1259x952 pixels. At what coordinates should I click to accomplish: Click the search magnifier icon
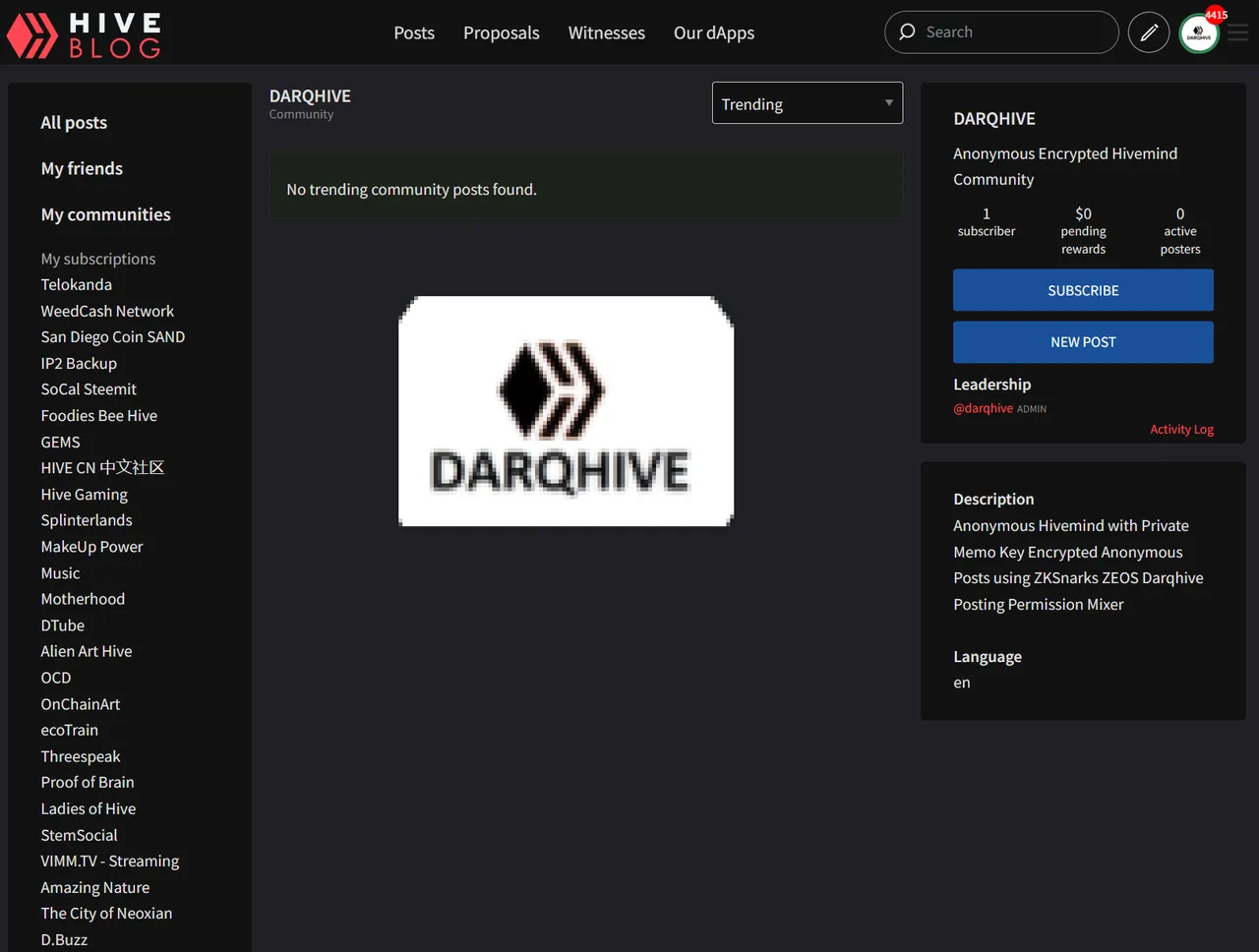click(907, 31)
